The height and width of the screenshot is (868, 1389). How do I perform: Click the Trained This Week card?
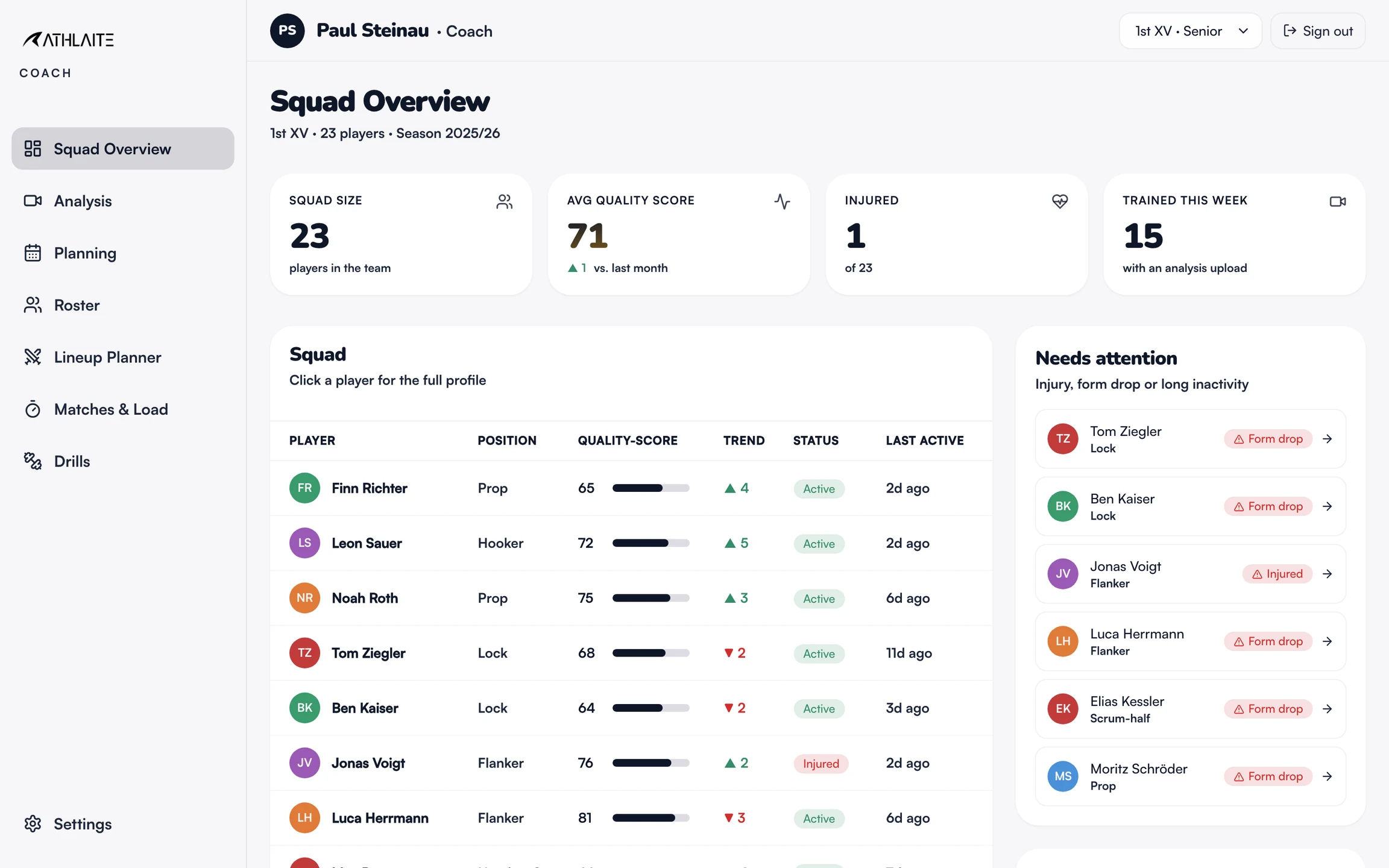pyautogui.click(x=1234, y=234)
